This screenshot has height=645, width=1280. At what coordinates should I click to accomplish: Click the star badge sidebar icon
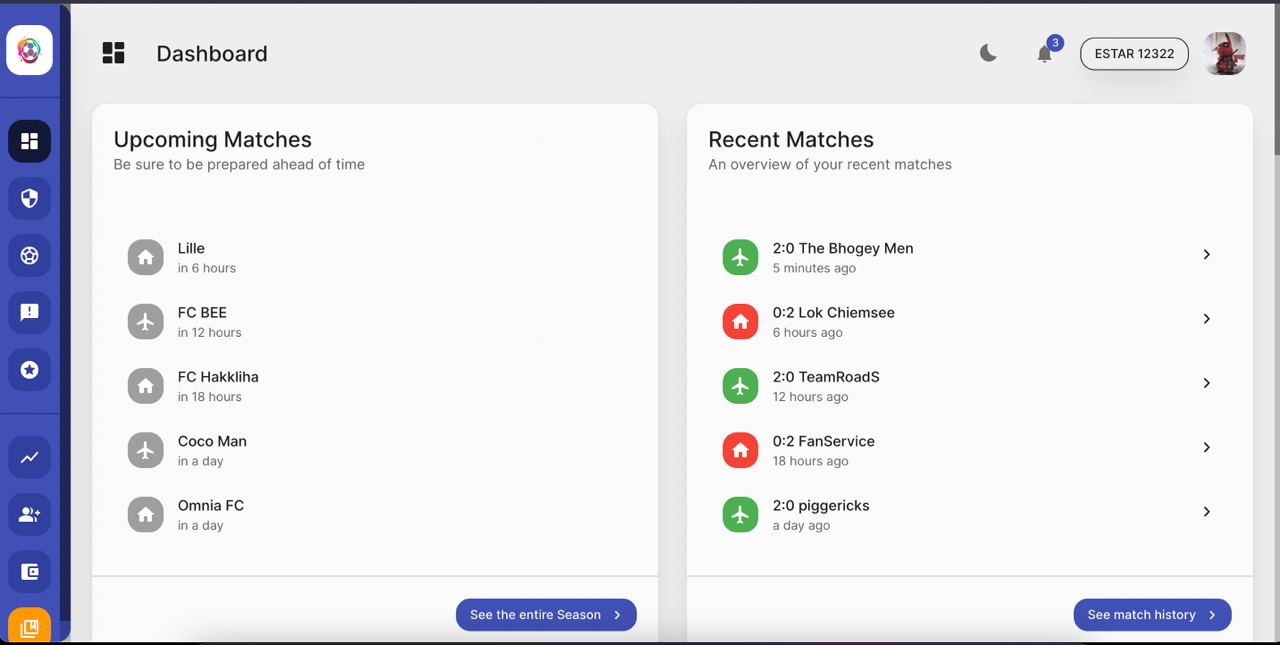pyautogui.click(x=29, y=370)
